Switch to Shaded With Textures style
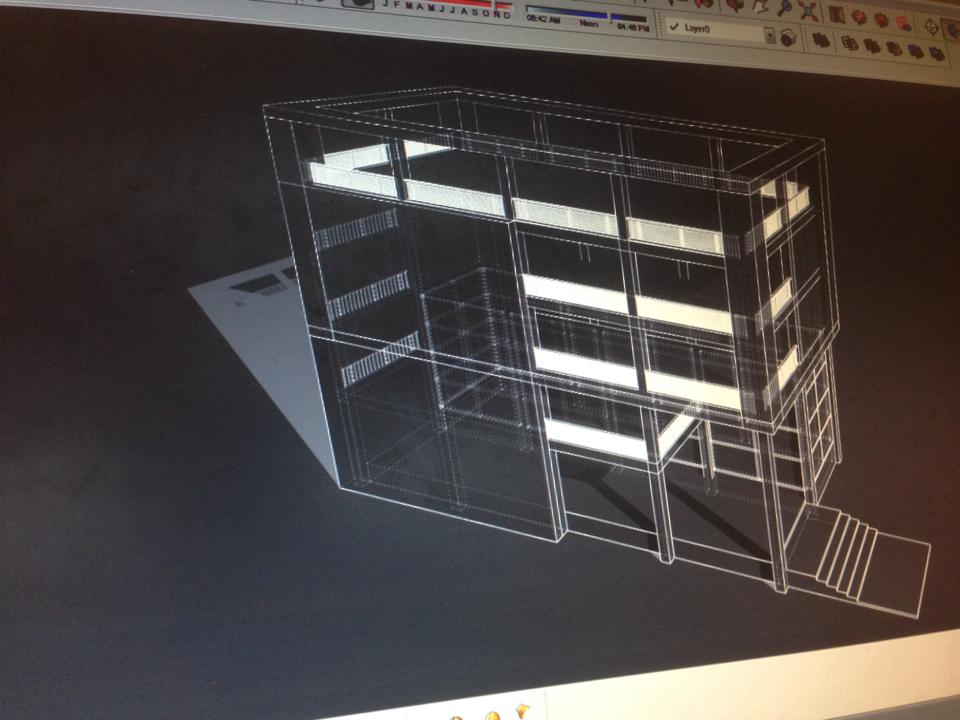960x720 pixels. [x=917, y=51]
